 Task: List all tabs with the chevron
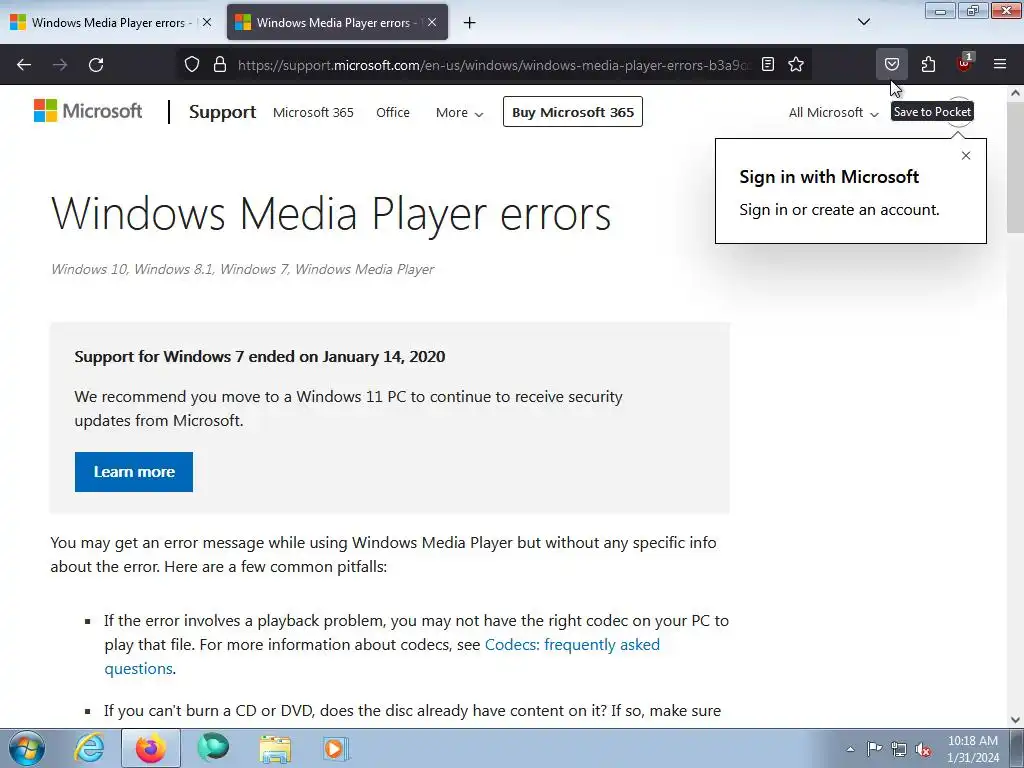864,22
